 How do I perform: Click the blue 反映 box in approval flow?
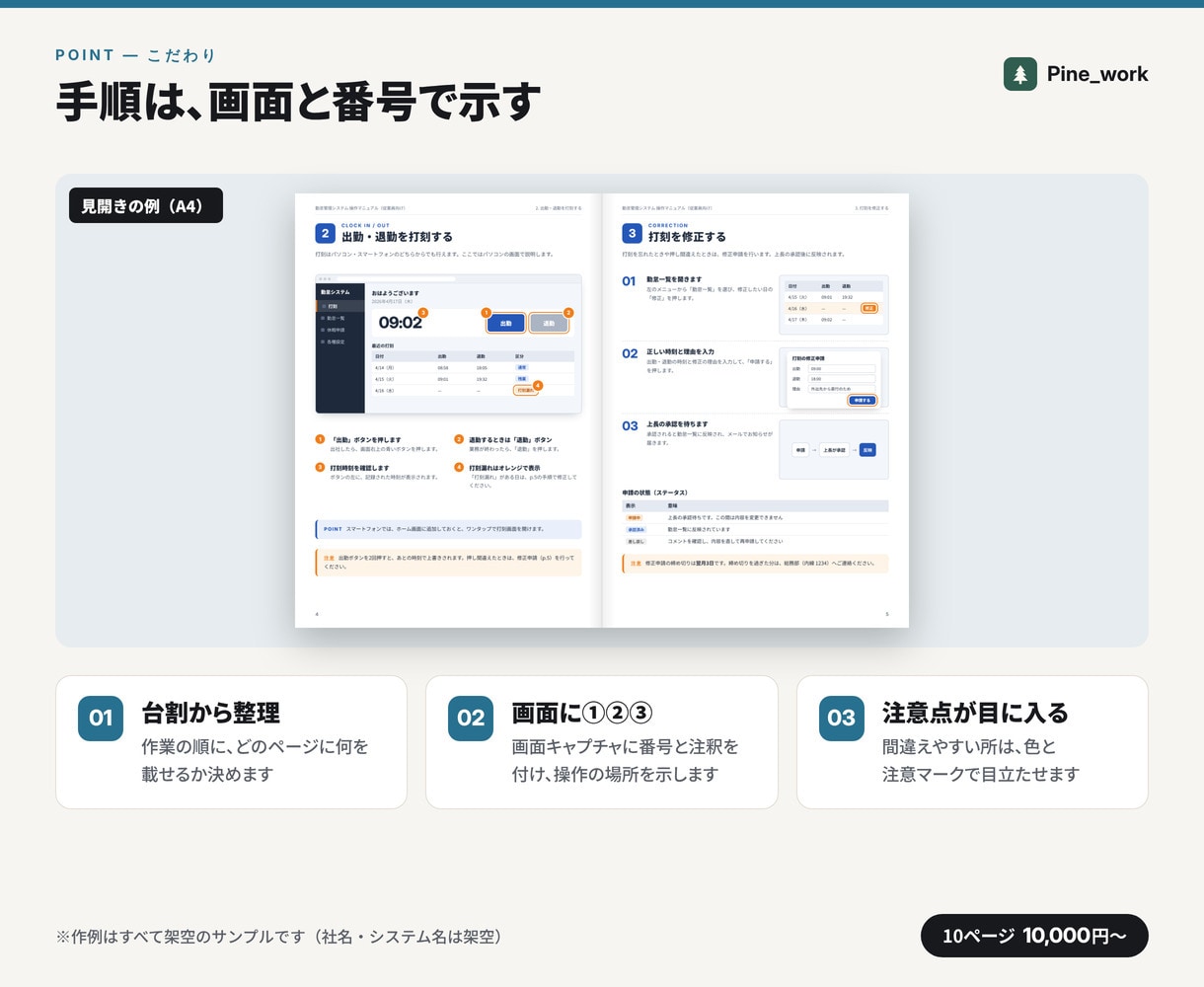(867, 449)
